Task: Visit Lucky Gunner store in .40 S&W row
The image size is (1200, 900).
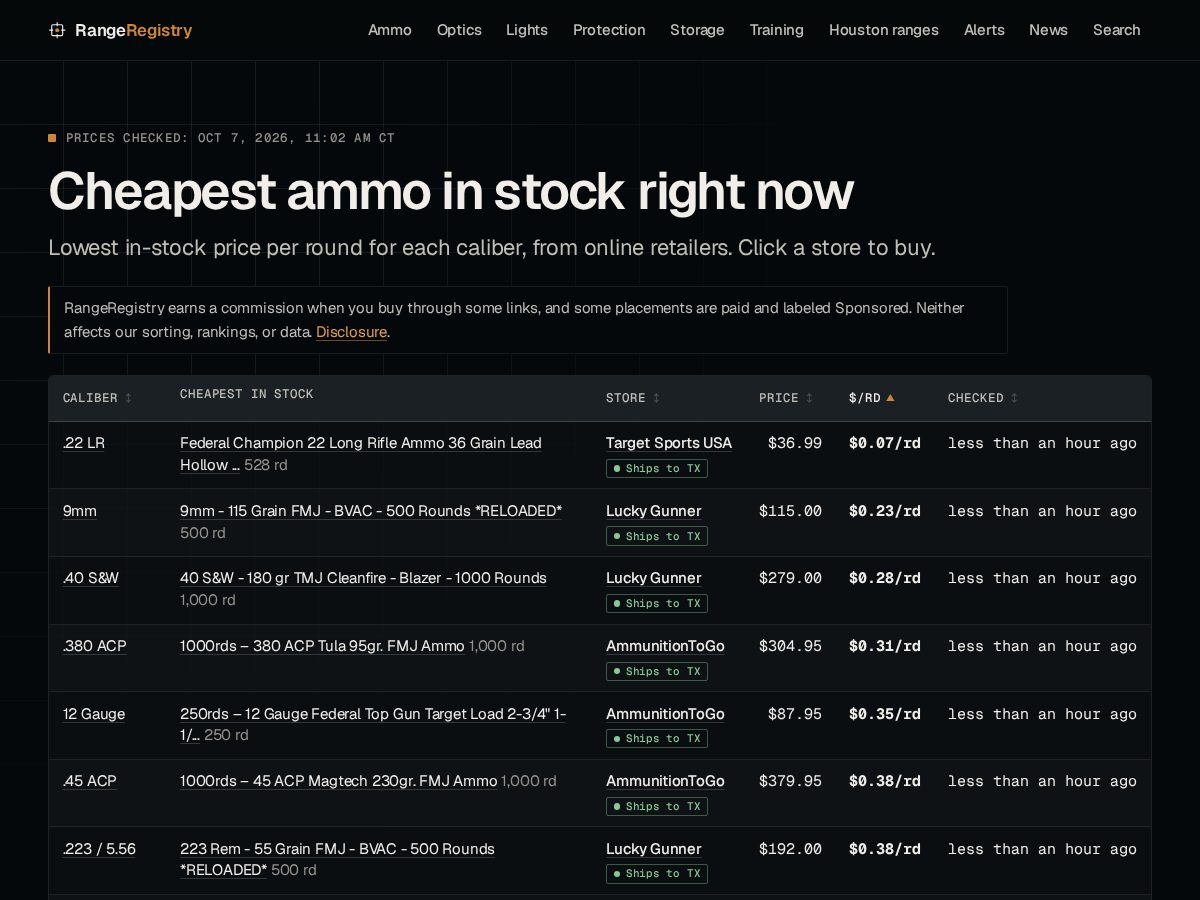Action: click(x=654, y=578)
